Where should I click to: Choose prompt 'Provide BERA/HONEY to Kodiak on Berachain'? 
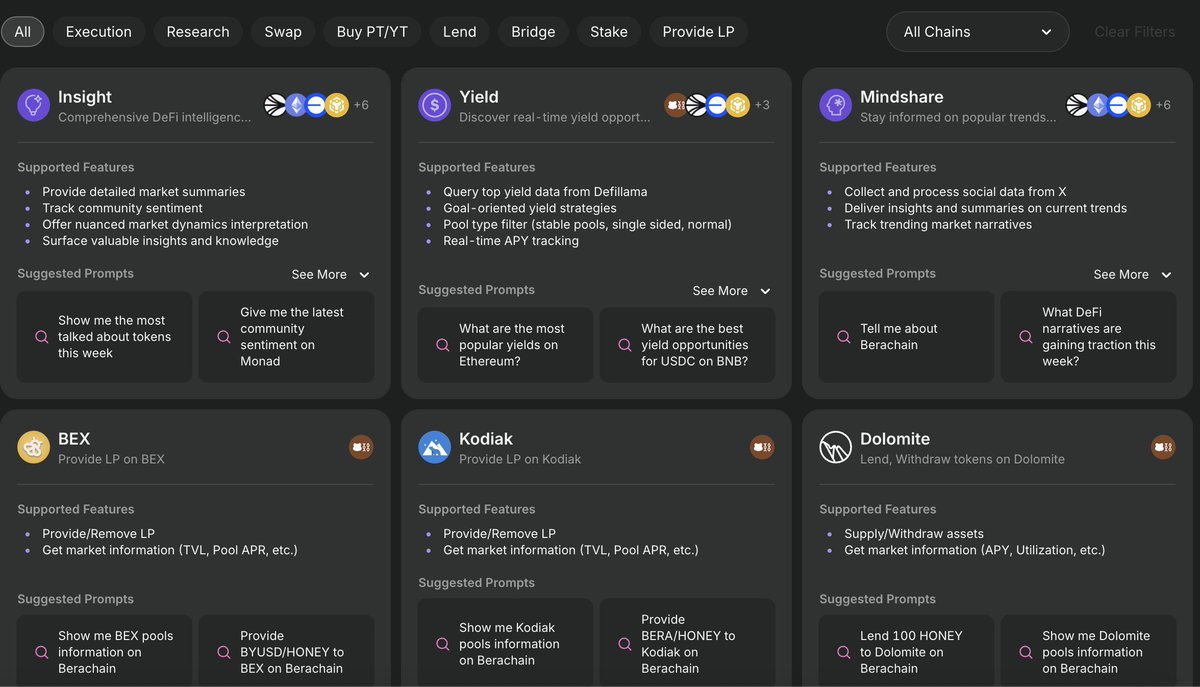[x=688, y=643]
